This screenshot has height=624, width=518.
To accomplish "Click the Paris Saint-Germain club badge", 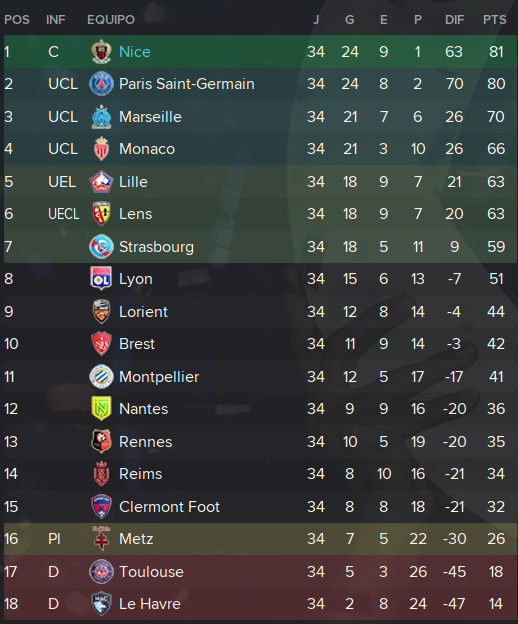I will coord(101,84).
